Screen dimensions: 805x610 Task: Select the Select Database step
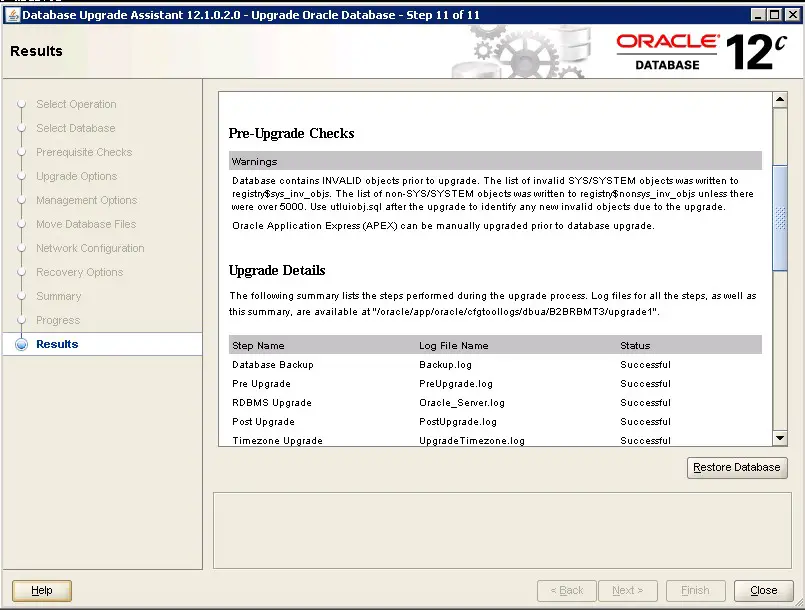tap(75, 128)
